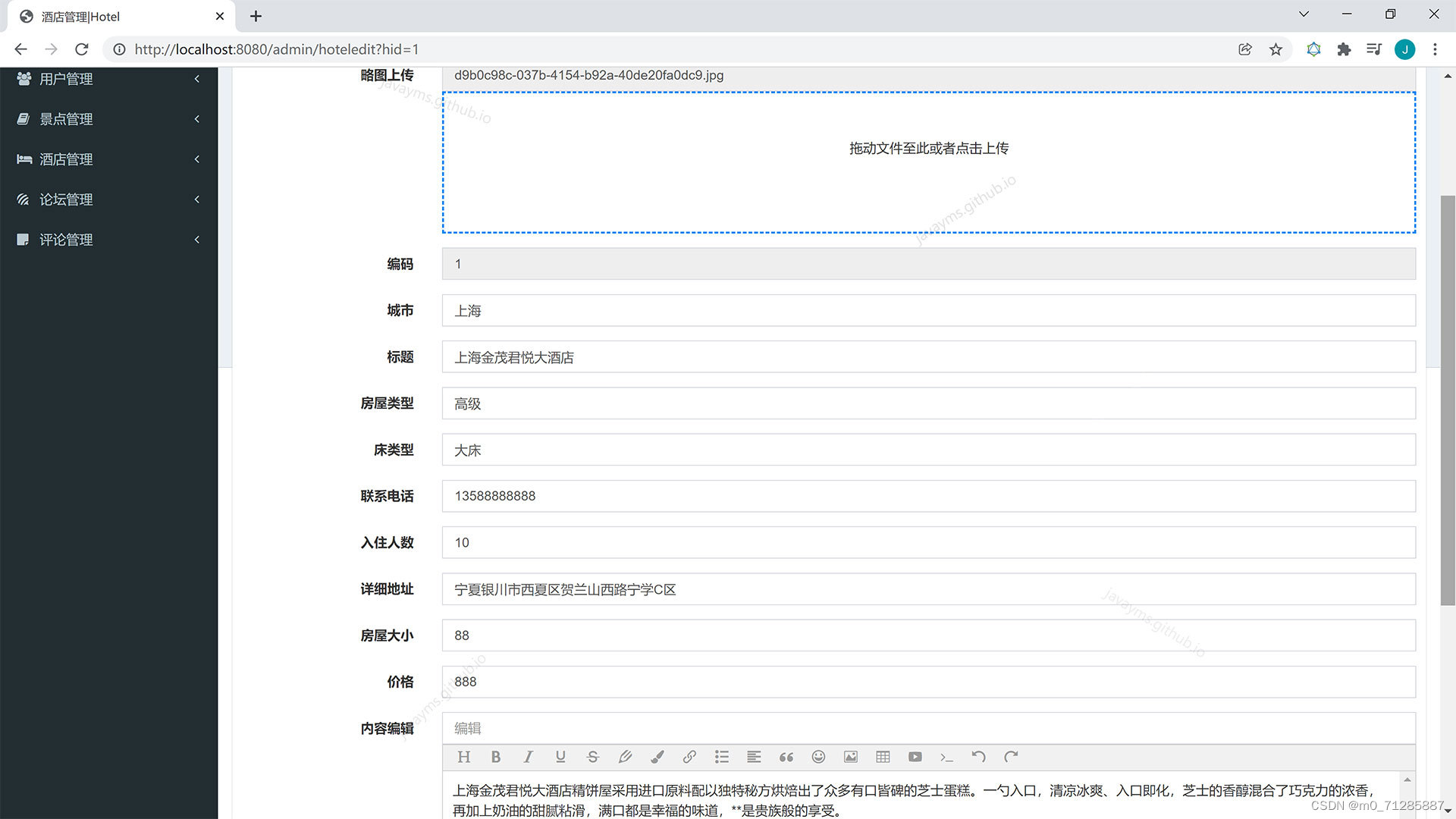
Task: Open tab search dropdown arrow
Action: pos(1304,14)
